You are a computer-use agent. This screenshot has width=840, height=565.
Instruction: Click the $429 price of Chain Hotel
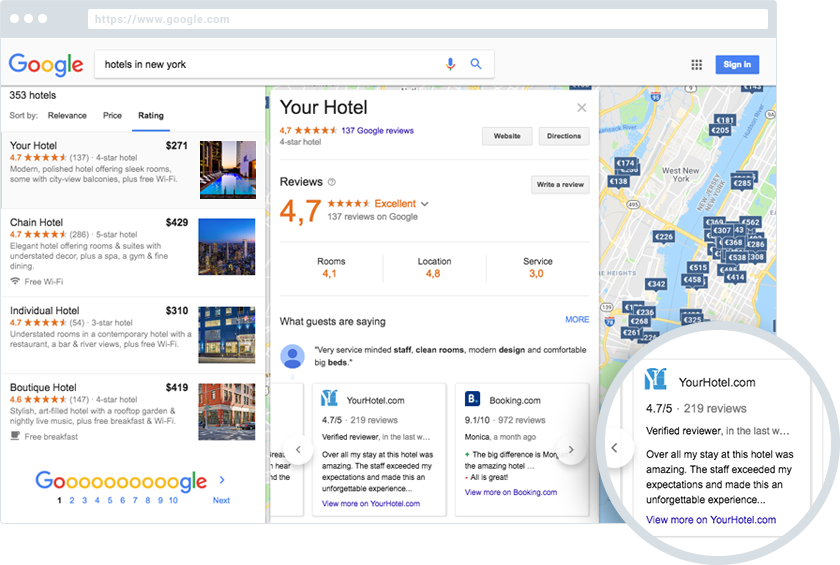177,222
